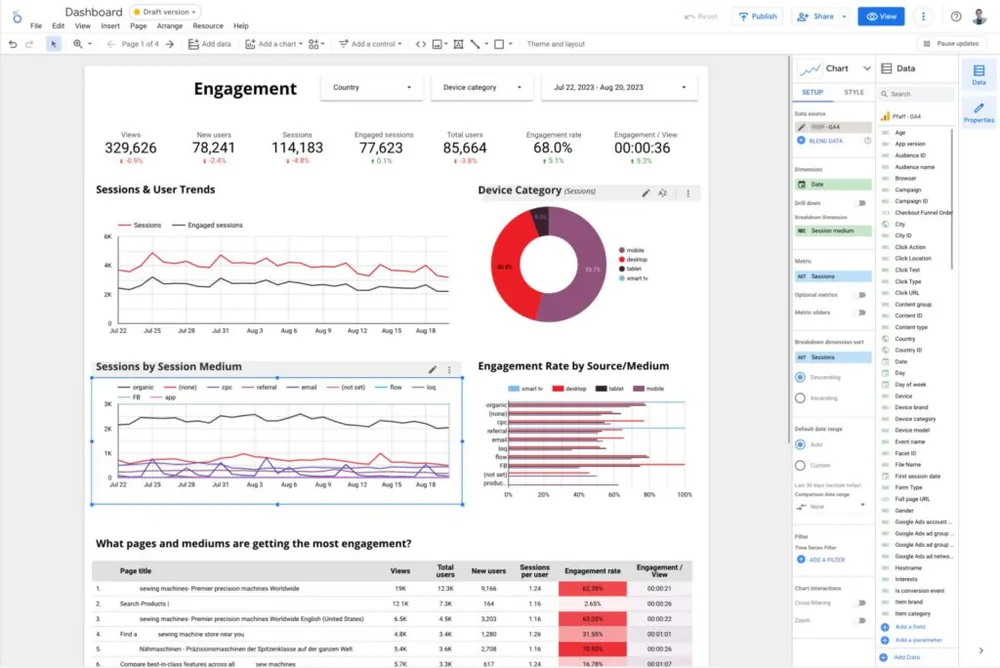Select the Ascending sort radio button
The image size is (1000, 668).
[x=800, y=398]
